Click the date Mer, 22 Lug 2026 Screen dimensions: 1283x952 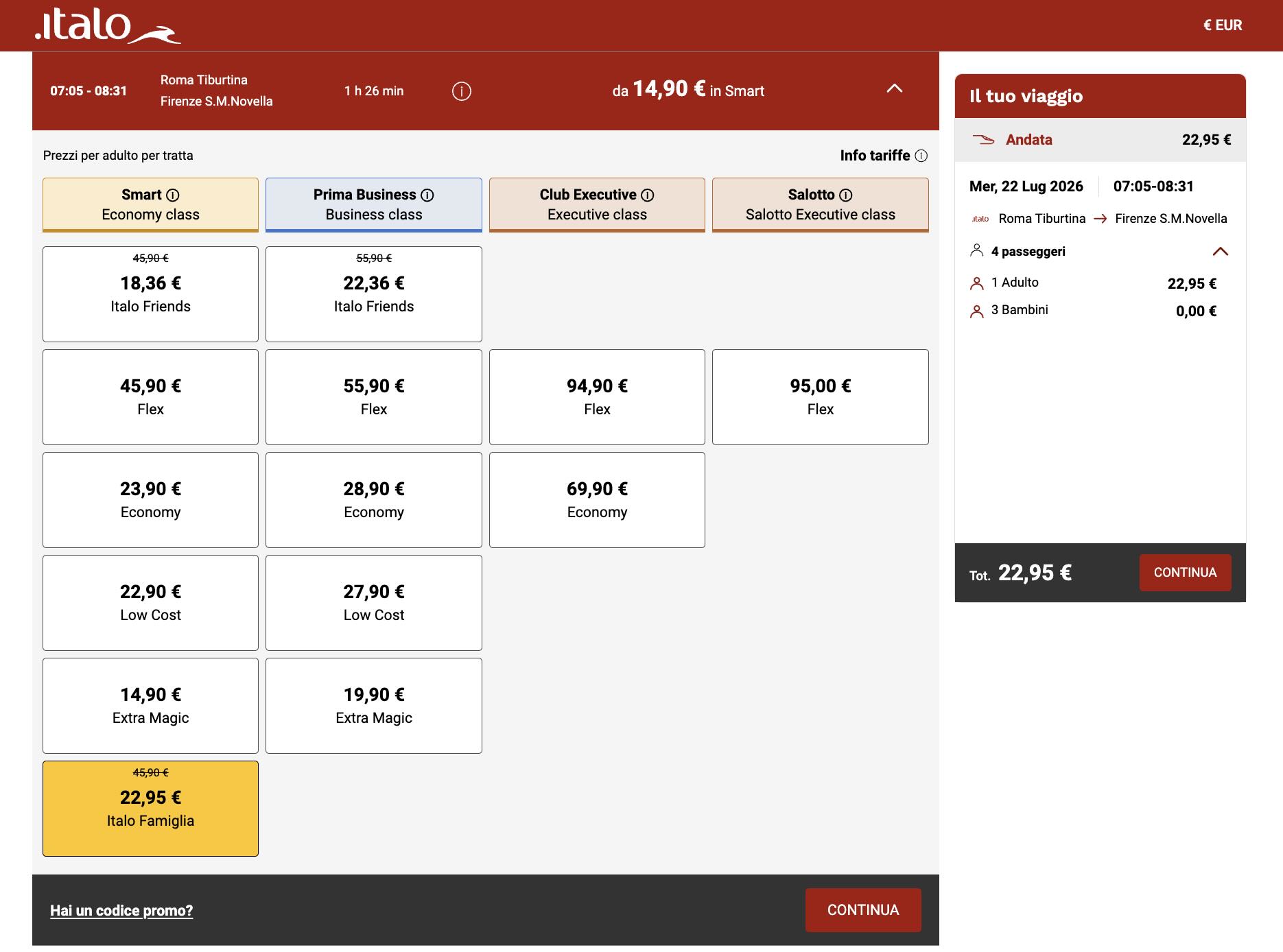(1026, 187)
